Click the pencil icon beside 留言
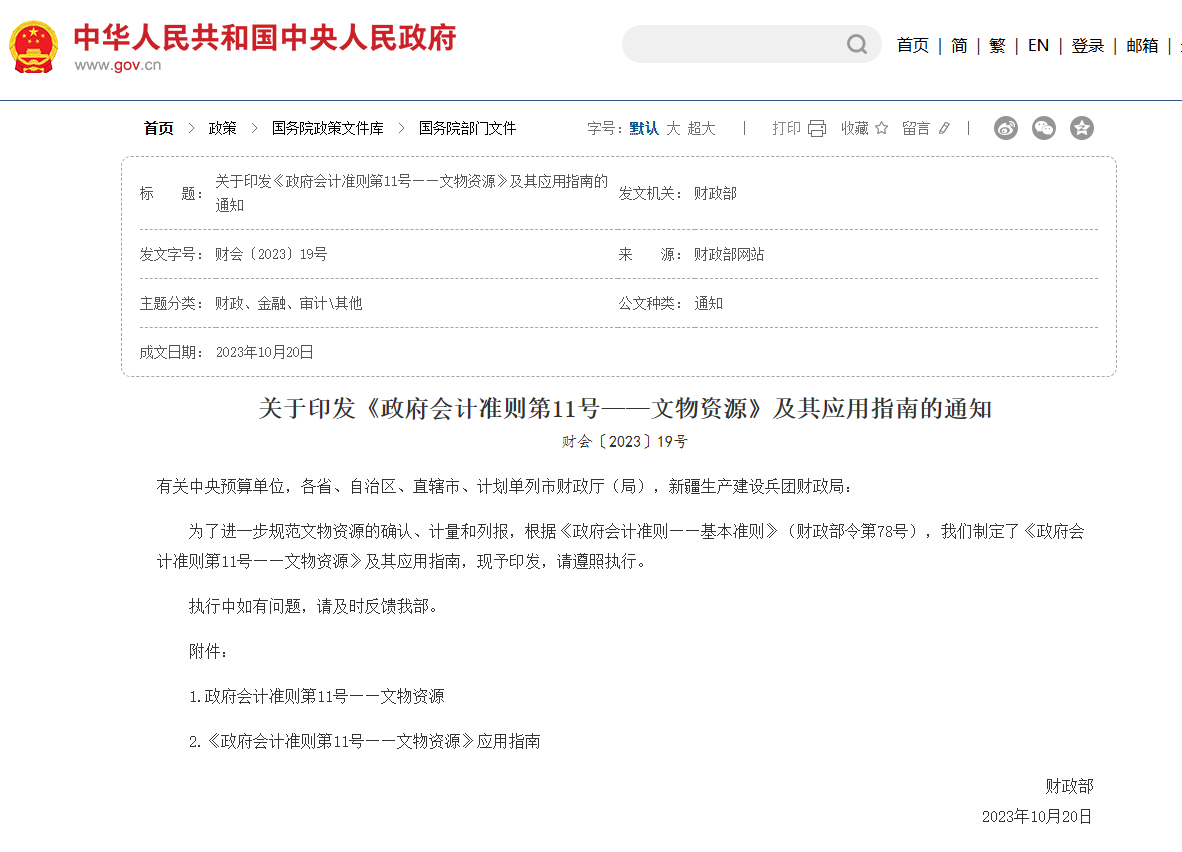 (x=944, y=128)
